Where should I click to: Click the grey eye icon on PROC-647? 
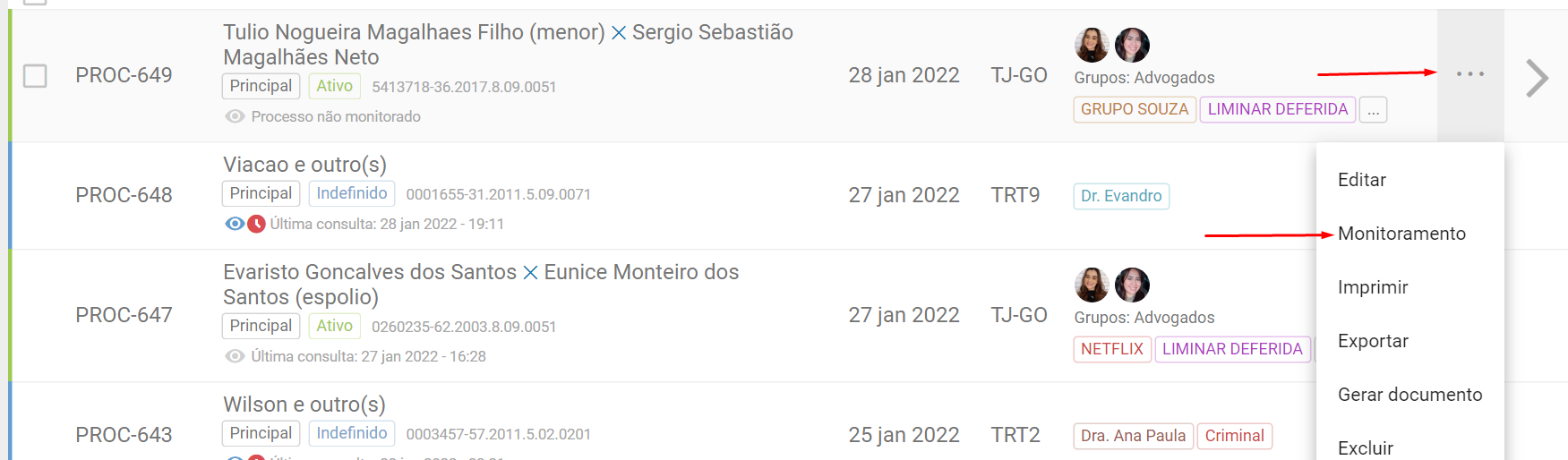(235, 356)
